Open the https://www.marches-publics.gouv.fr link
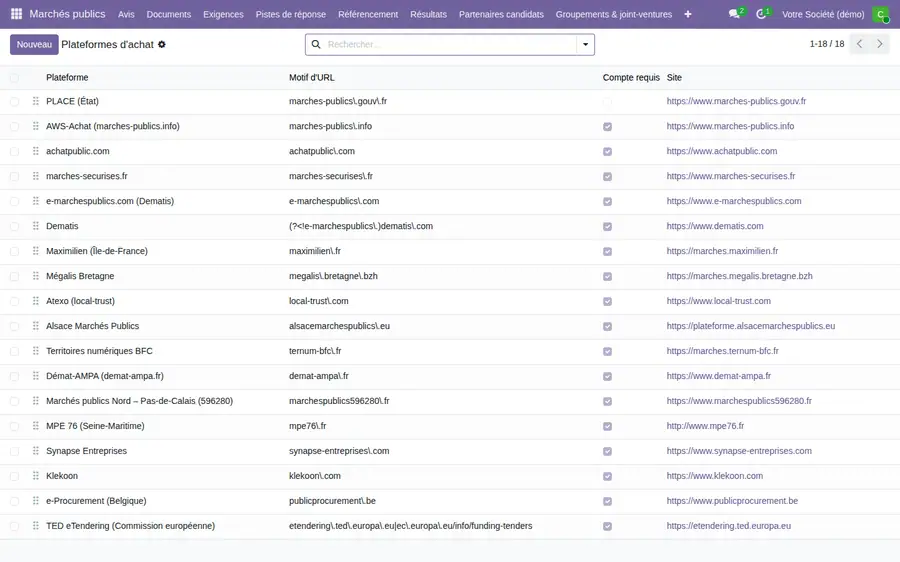This screenshot has height=562, width=900. pyautogui.click(x=736, y=101)
